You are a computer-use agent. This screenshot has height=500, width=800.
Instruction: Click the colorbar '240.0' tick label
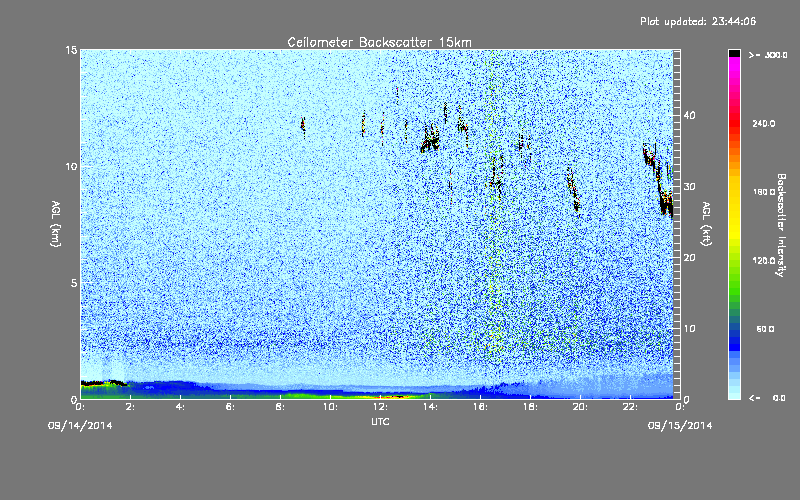(x=764, y=124)
